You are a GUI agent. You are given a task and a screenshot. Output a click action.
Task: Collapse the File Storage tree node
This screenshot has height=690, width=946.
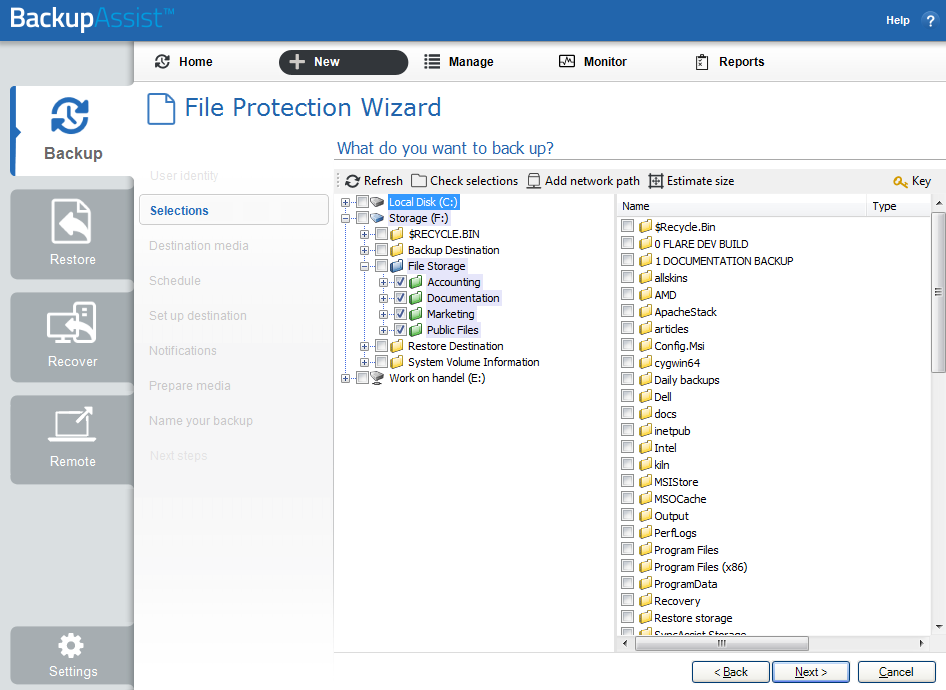coord(364,266)
